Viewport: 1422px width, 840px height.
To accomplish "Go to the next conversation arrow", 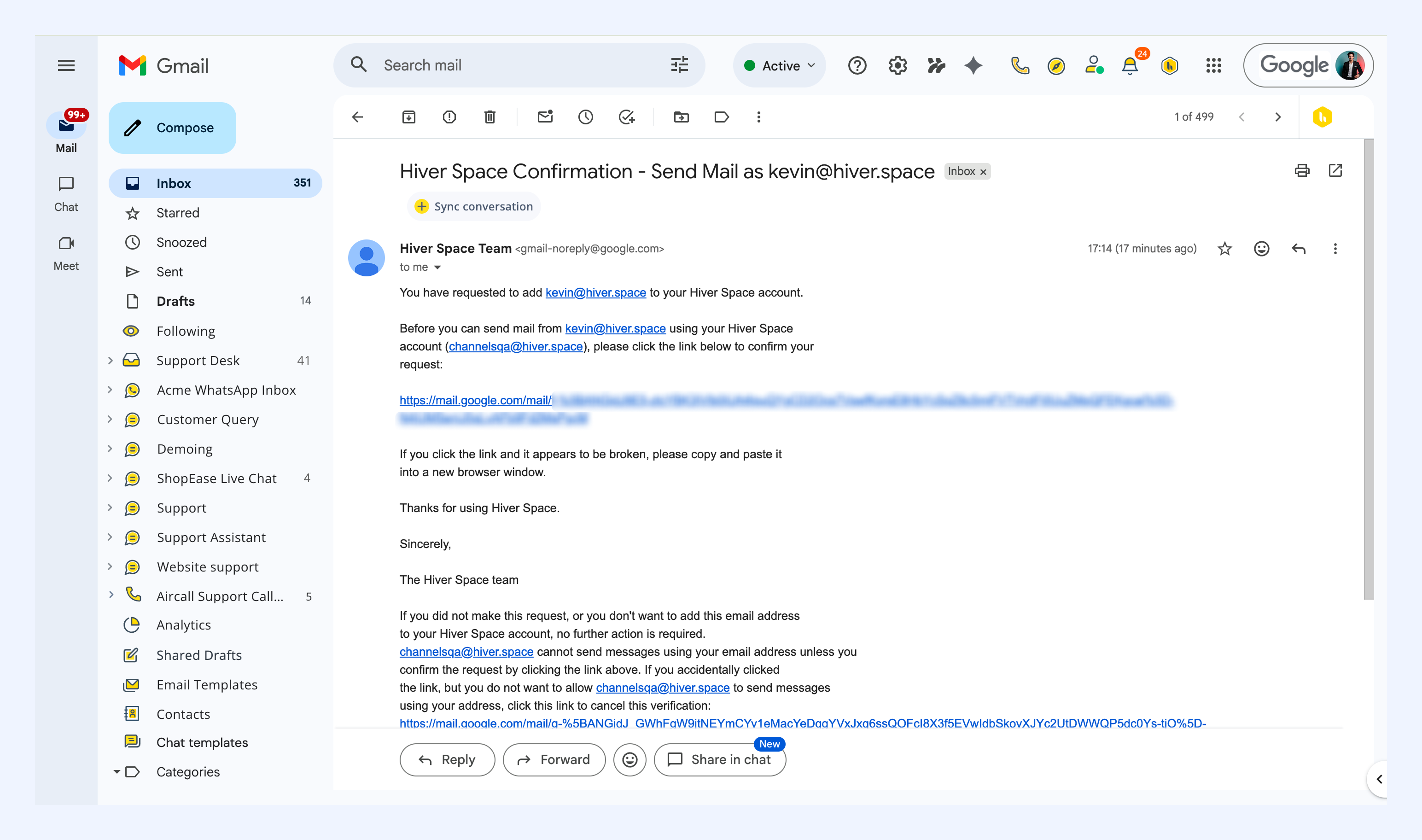I will tap(1278, 117).
